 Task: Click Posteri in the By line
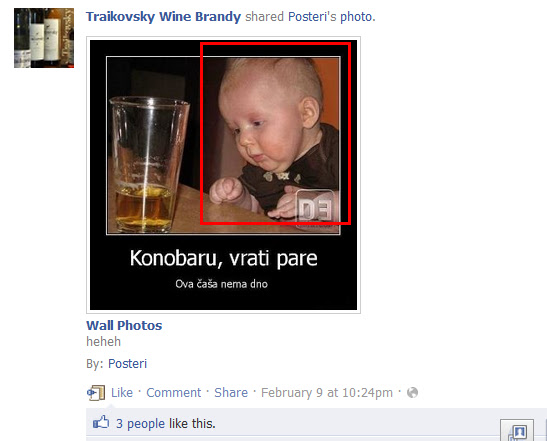tap(127, 364)
